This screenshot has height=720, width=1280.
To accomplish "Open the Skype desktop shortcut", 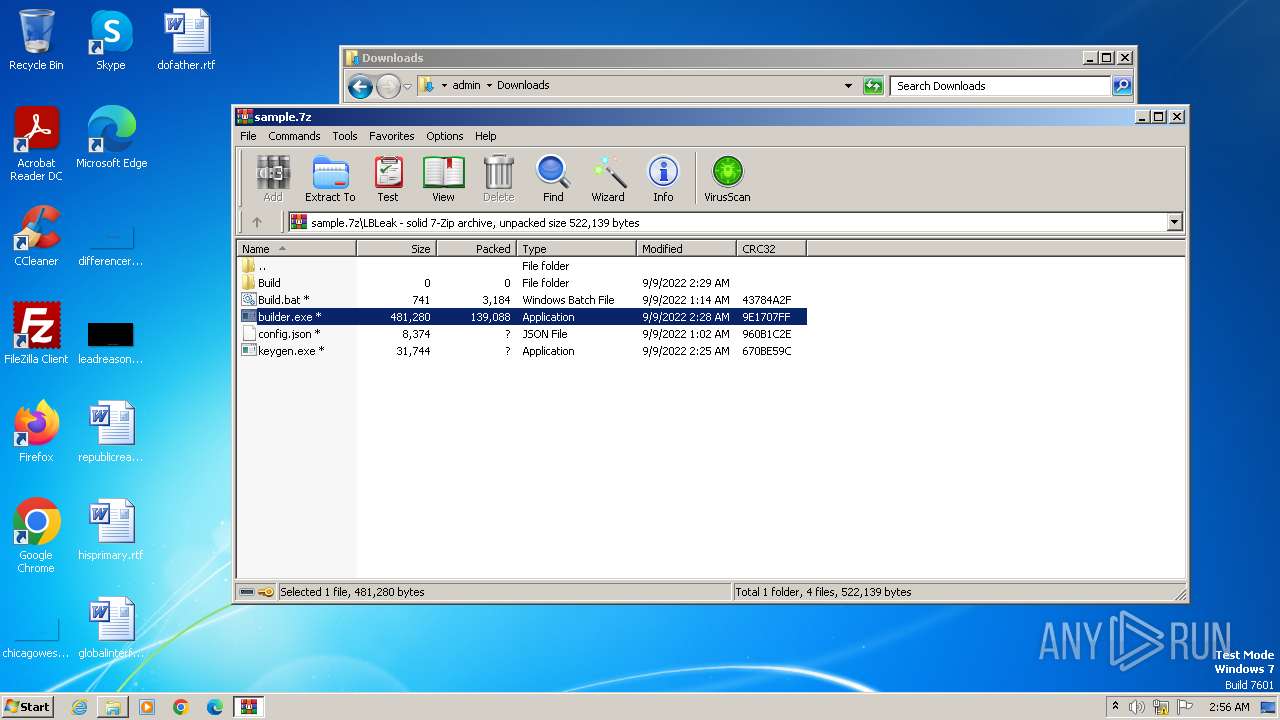I will 111,40.
